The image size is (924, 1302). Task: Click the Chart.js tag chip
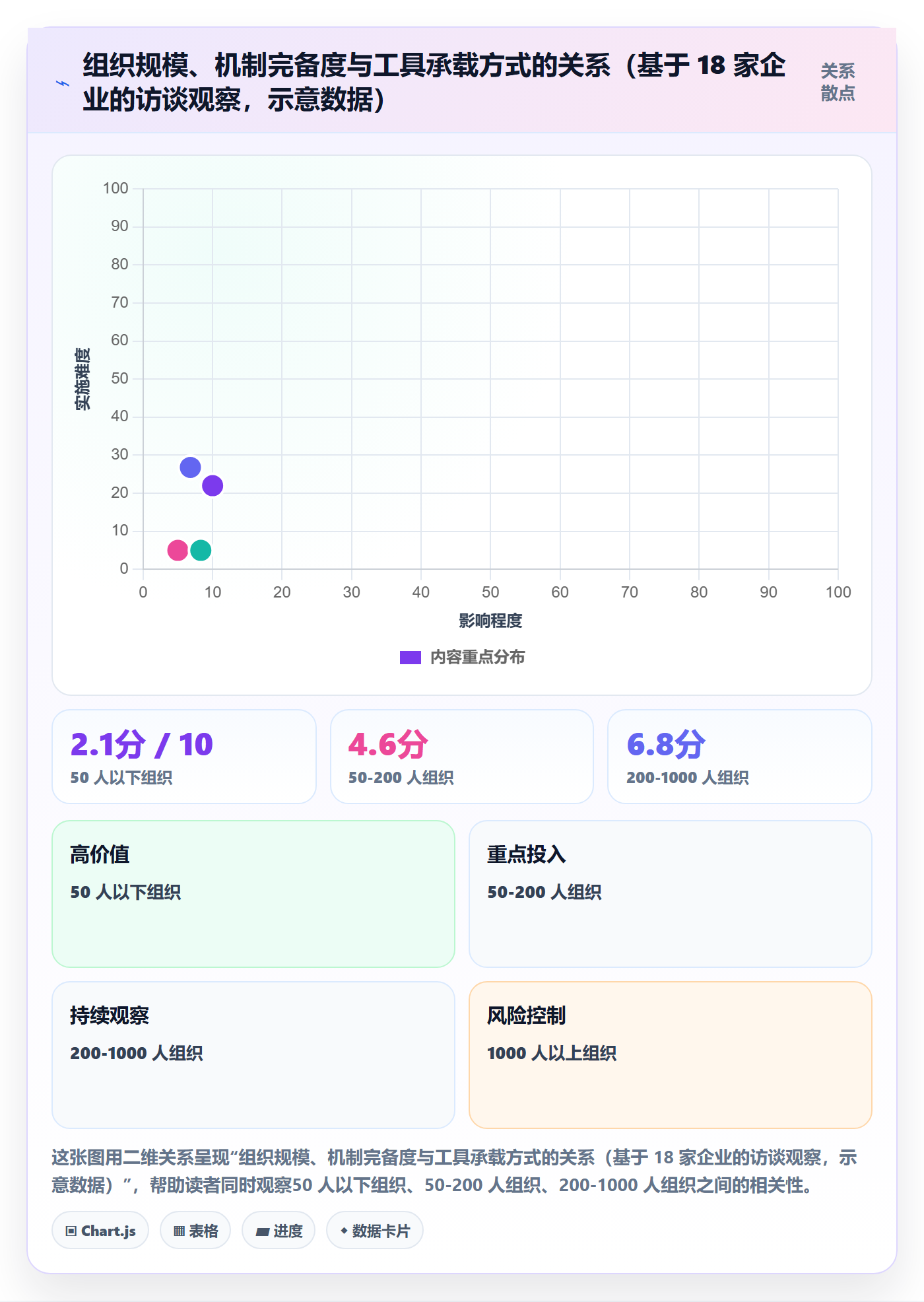(100, 1231)
